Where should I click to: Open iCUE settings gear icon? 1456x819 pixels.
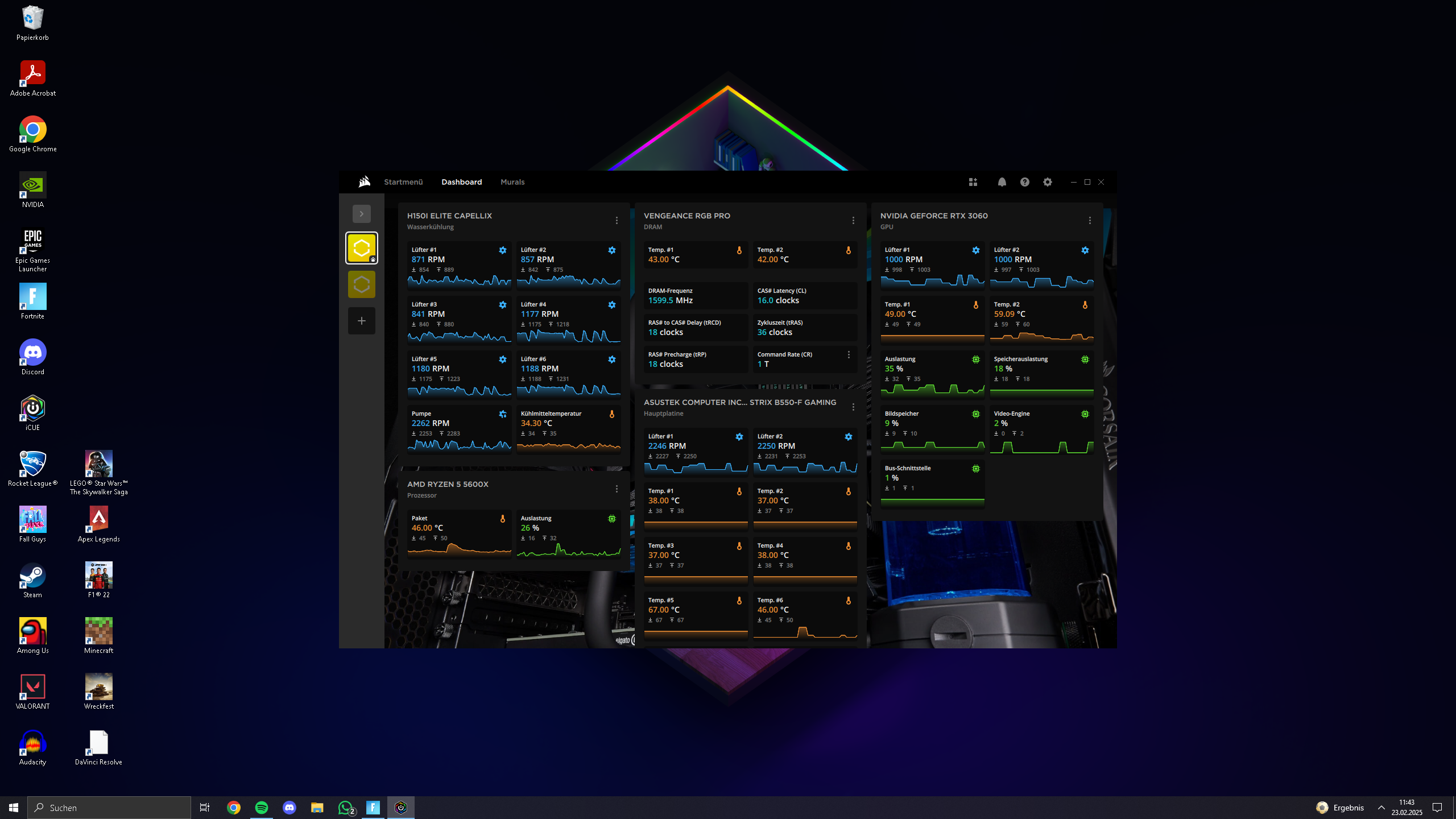[1047, 182]
